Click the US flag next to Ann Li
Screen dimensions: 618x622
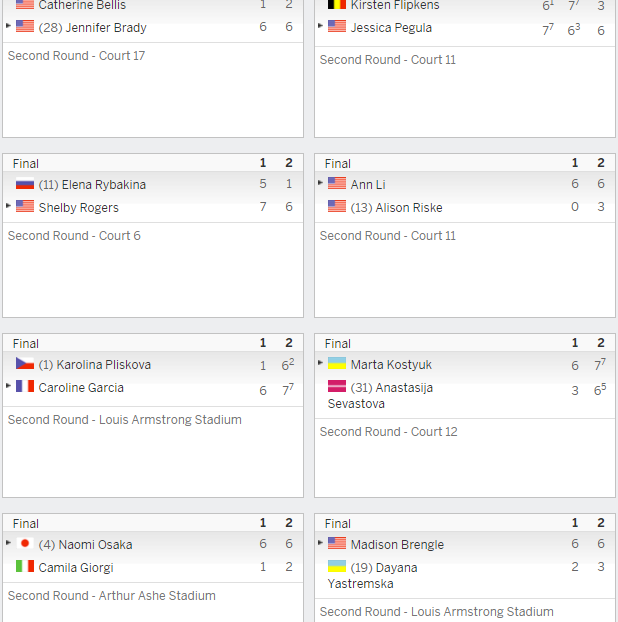tap(337, 183)
